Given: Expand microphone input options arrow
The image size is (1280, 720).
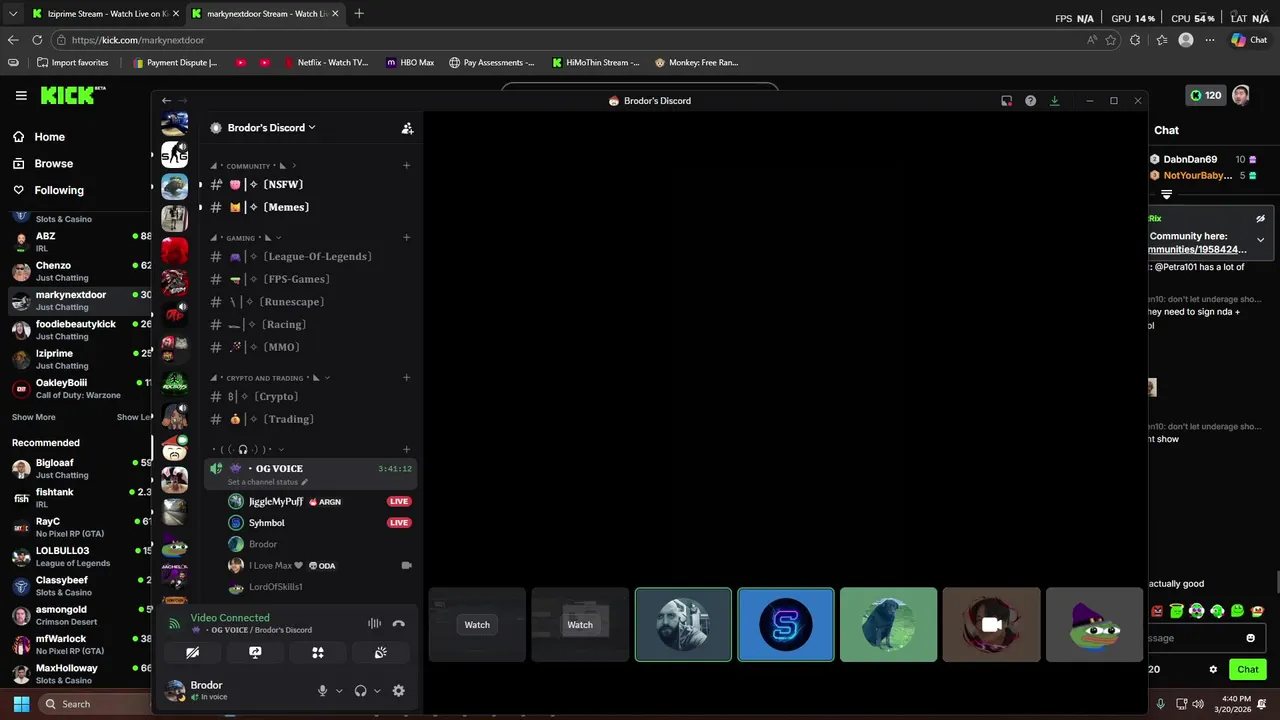Looking at the screenshot, I should (x=339, y=691).
